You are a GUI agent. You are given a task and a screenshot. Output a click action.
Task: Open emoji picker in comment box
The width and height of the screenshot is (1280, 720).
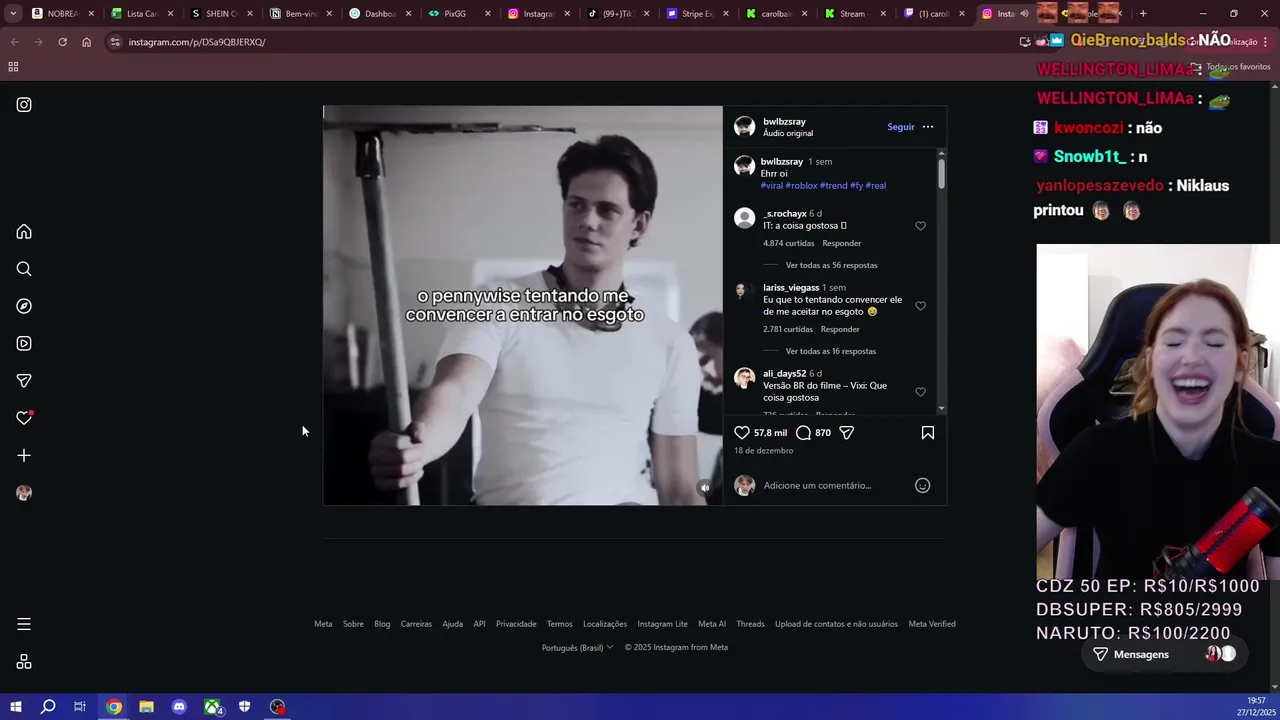(922, 485)
